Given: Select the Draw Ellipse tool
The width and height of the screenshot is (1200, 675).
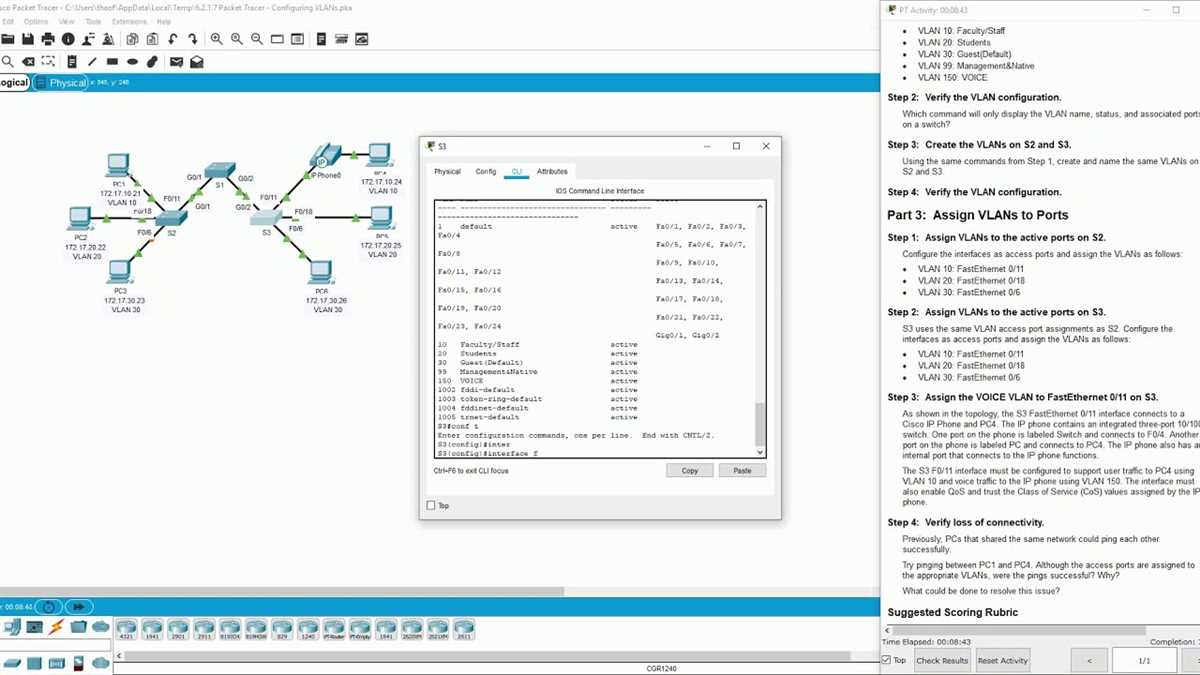Looking at the screenshot, I should point(132,62).
